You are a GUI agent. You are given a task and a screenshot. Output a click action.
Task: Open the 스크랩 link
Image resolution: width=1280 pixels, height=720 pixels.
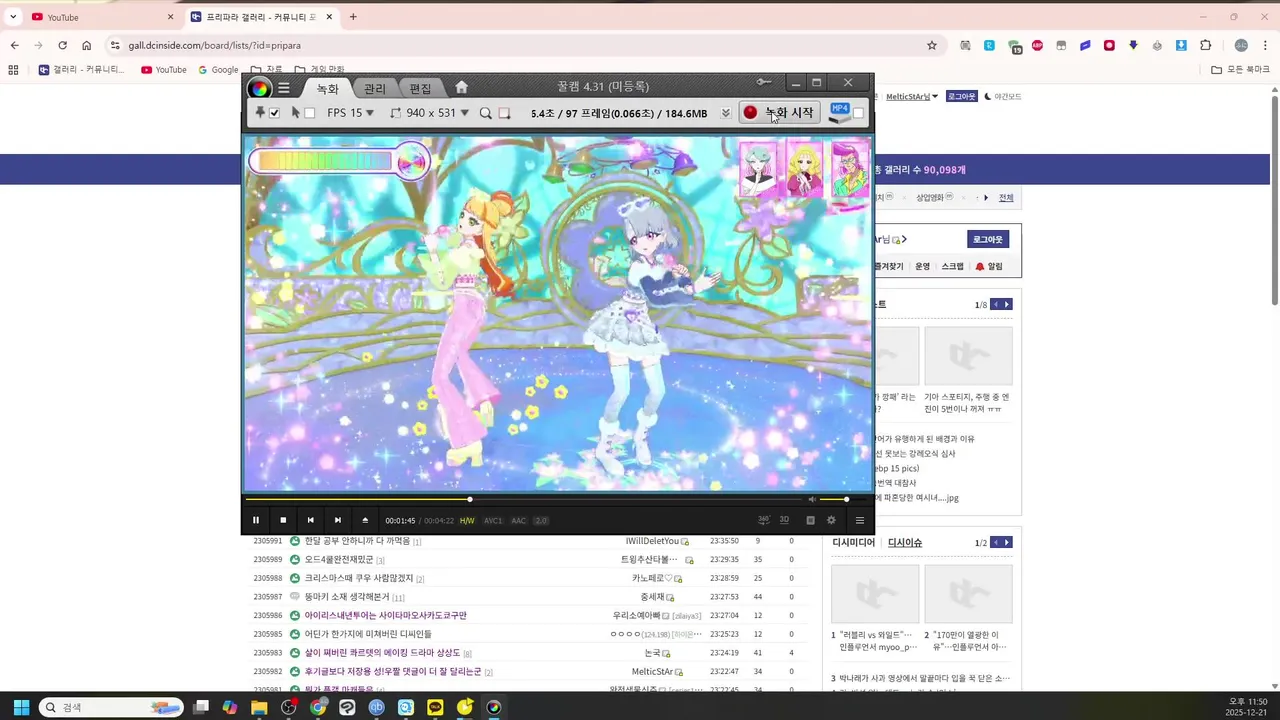tap(953, 266)
